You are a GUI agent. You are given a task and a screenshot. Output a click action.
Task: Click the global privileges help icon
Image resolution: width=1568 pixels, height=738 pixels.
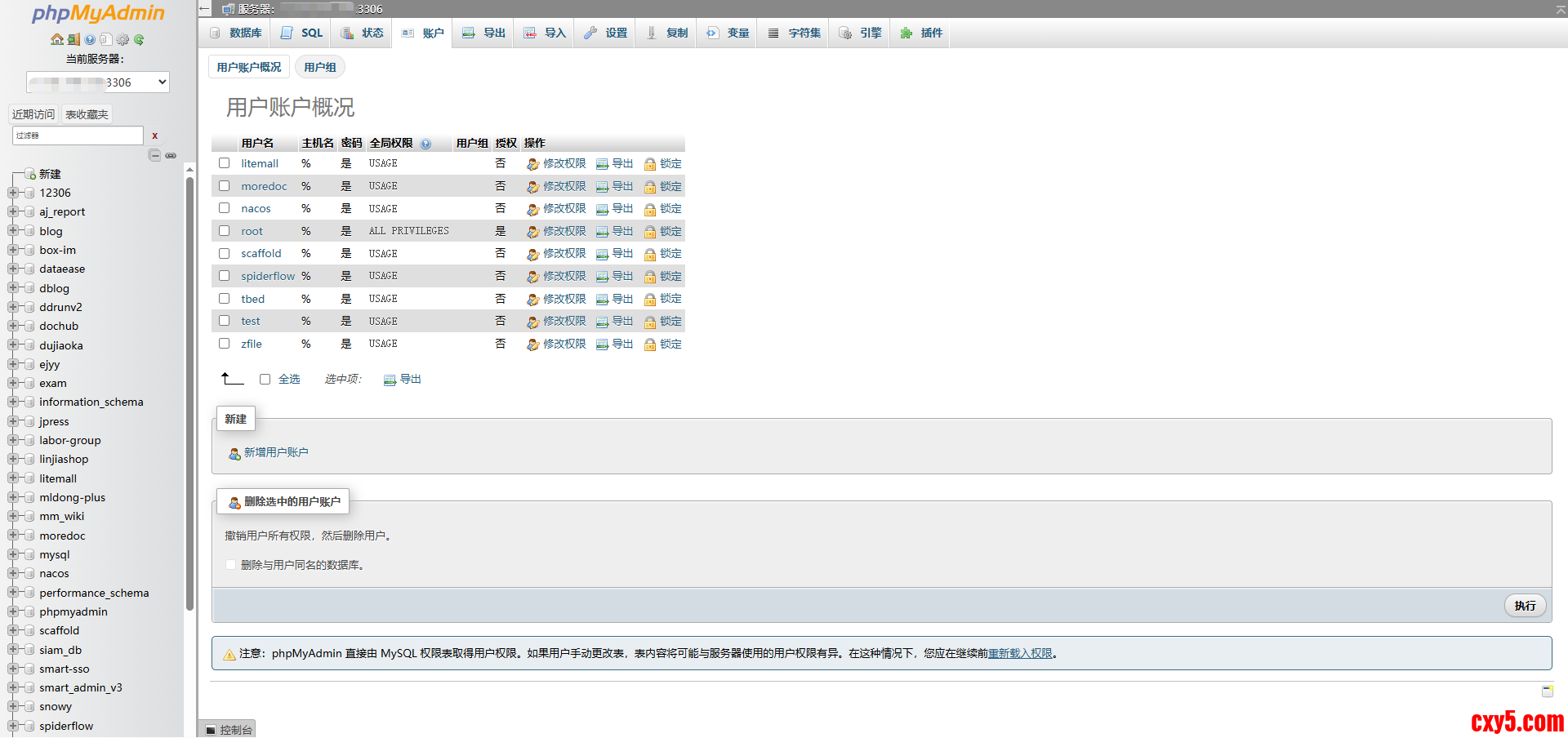(425, 144)
